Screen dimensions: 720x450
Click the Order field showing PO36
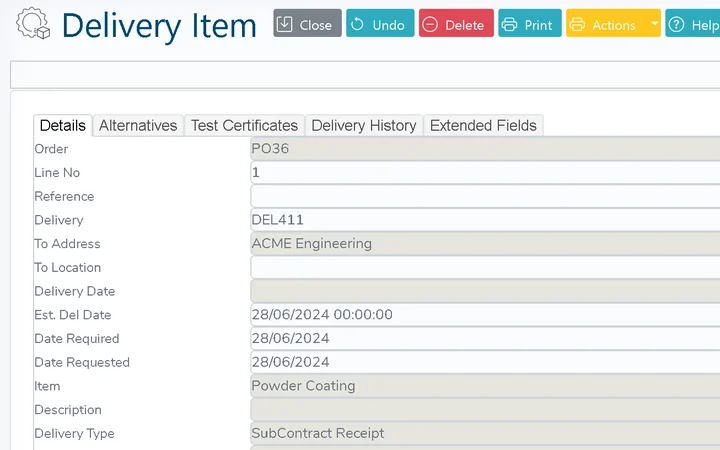[485, 149]
